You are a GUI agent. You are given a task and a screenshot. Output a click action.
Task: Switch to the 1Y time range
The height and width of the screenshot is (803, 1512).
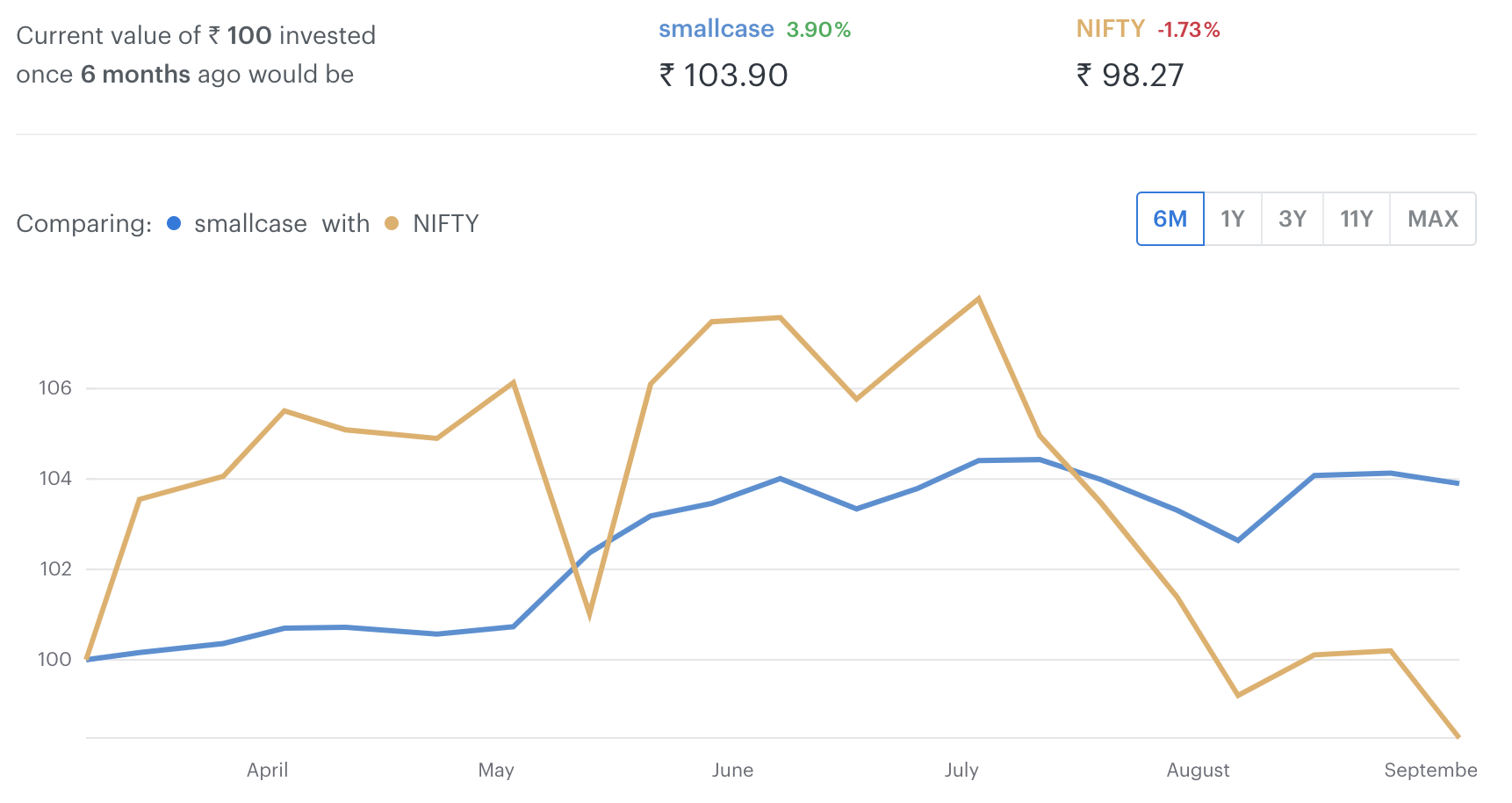pos(1233,219)
